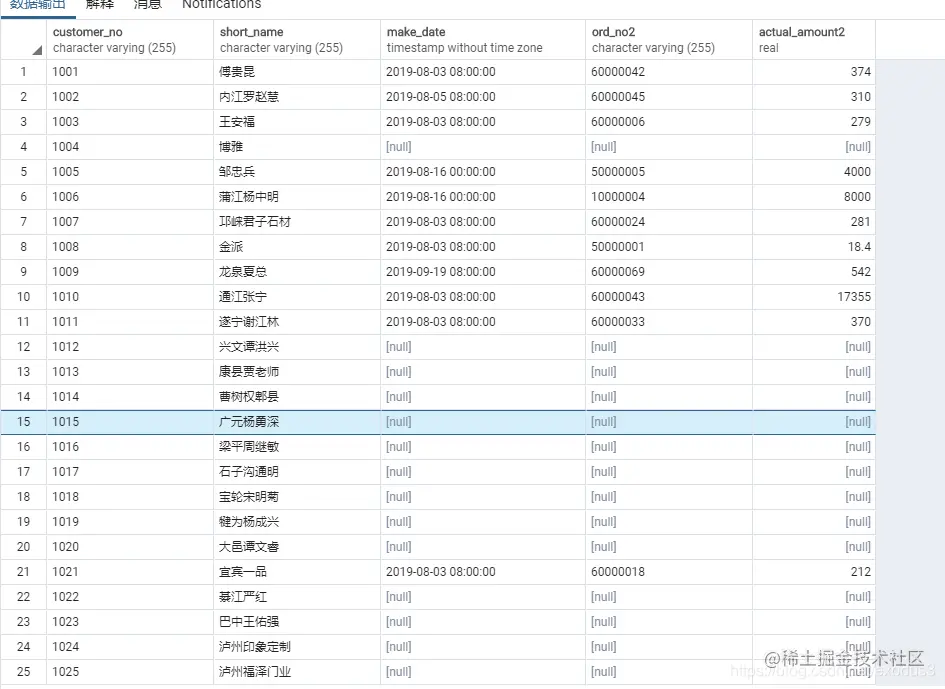
Task: Click make_date 2019-09-19 08:00:00 cell
Action: 483,272
